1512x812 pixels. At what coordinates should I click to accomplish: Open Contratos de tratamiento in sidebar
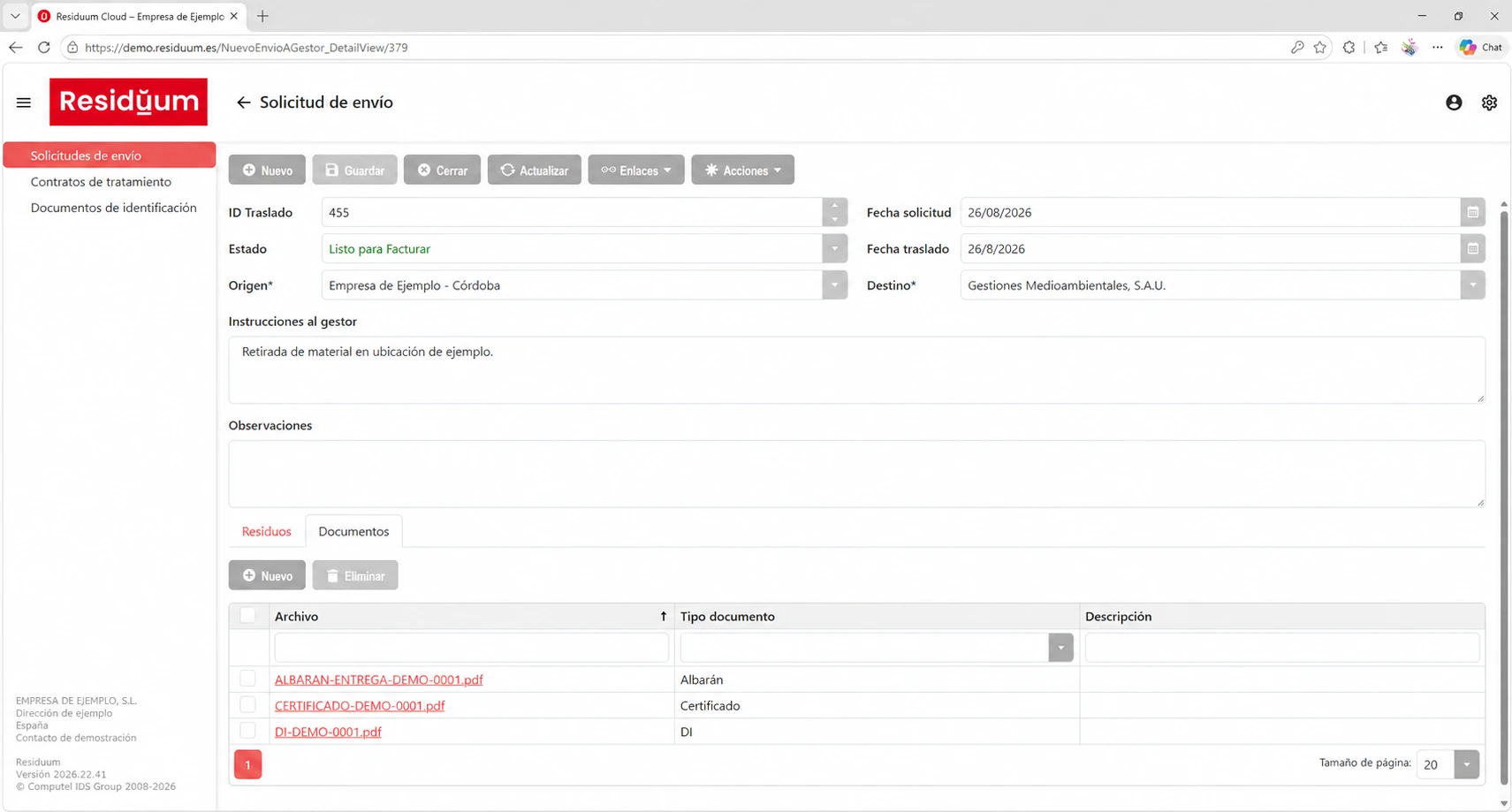[x=101, y=181]
